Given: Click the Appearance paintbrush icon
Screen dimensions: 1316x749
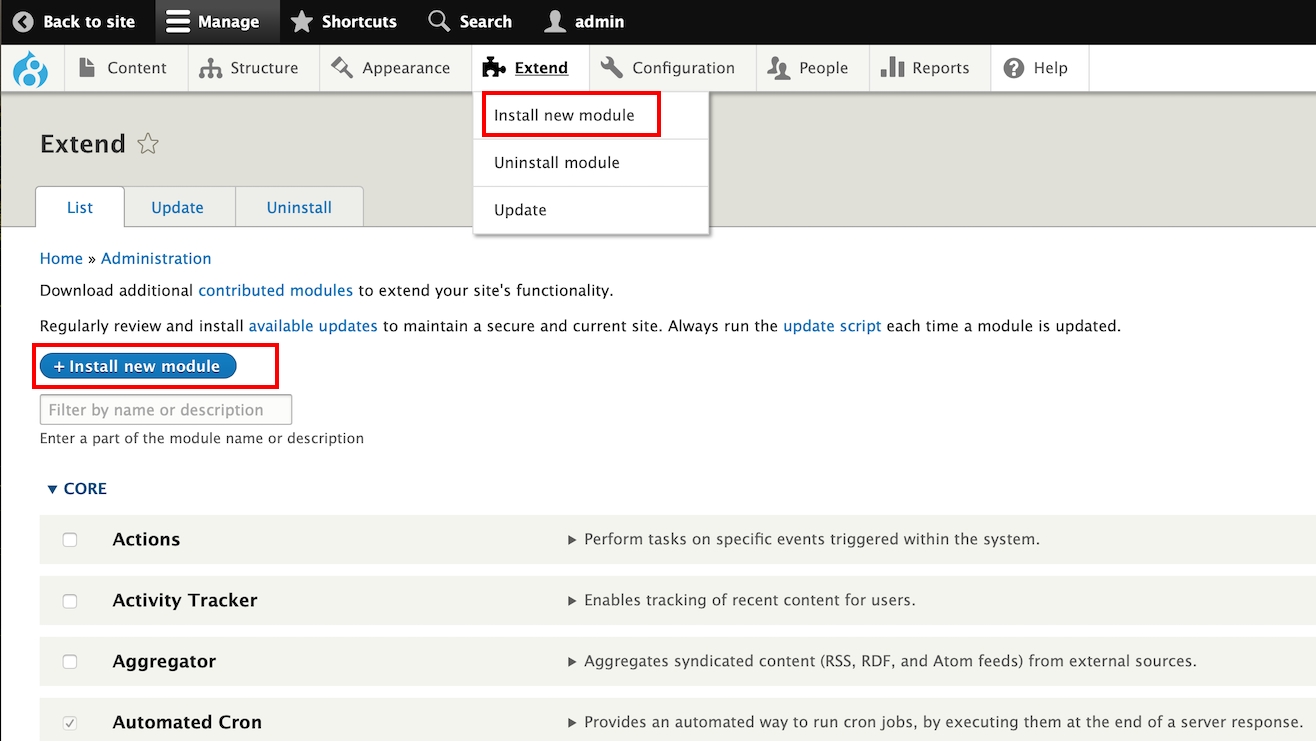Looking at the screenshot, I should 342,67.
